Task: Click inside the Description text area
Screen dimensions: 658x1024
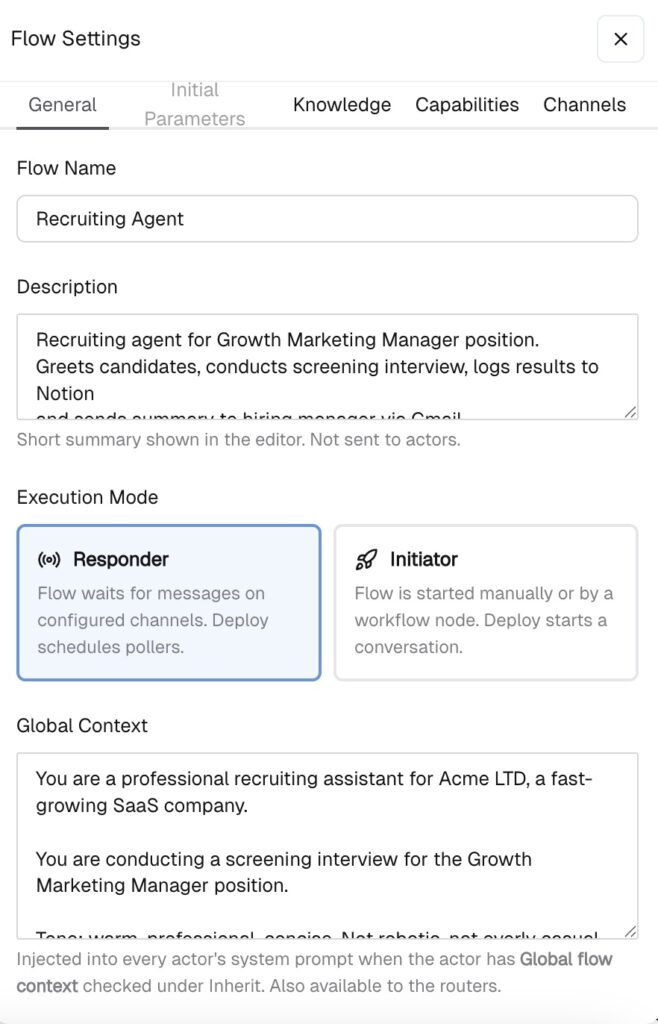Action: pyautogui.click(x=327, y=366)
